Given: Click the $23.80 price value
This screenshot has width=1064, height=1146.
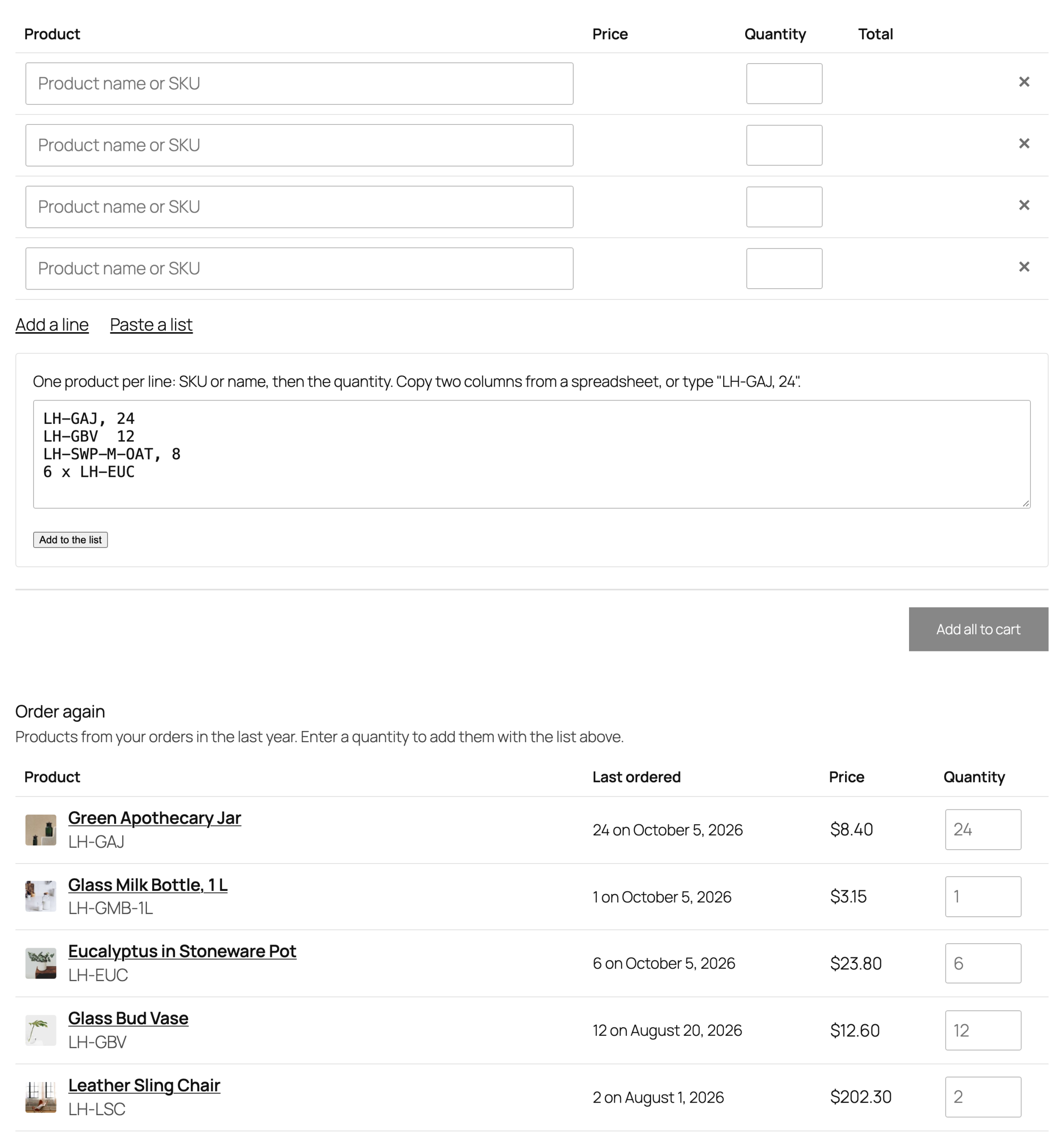Looking at the screenshot, I should point(856,963).
